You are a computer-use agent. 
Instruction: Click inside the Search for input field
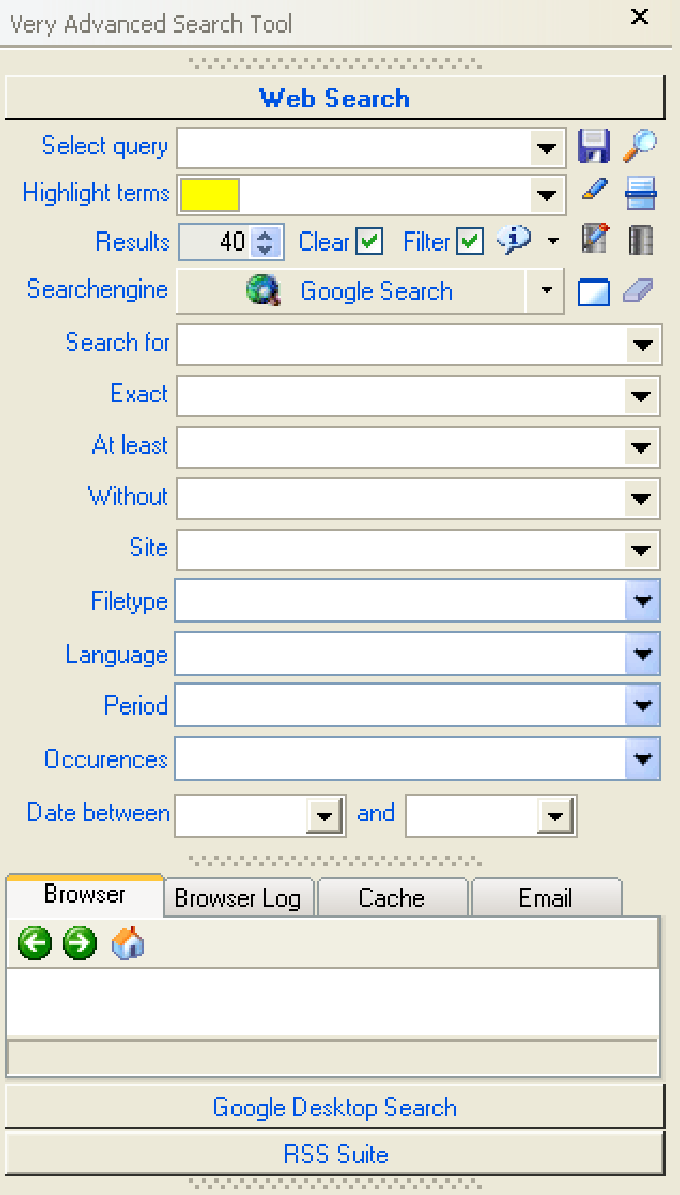click(402, 344)
